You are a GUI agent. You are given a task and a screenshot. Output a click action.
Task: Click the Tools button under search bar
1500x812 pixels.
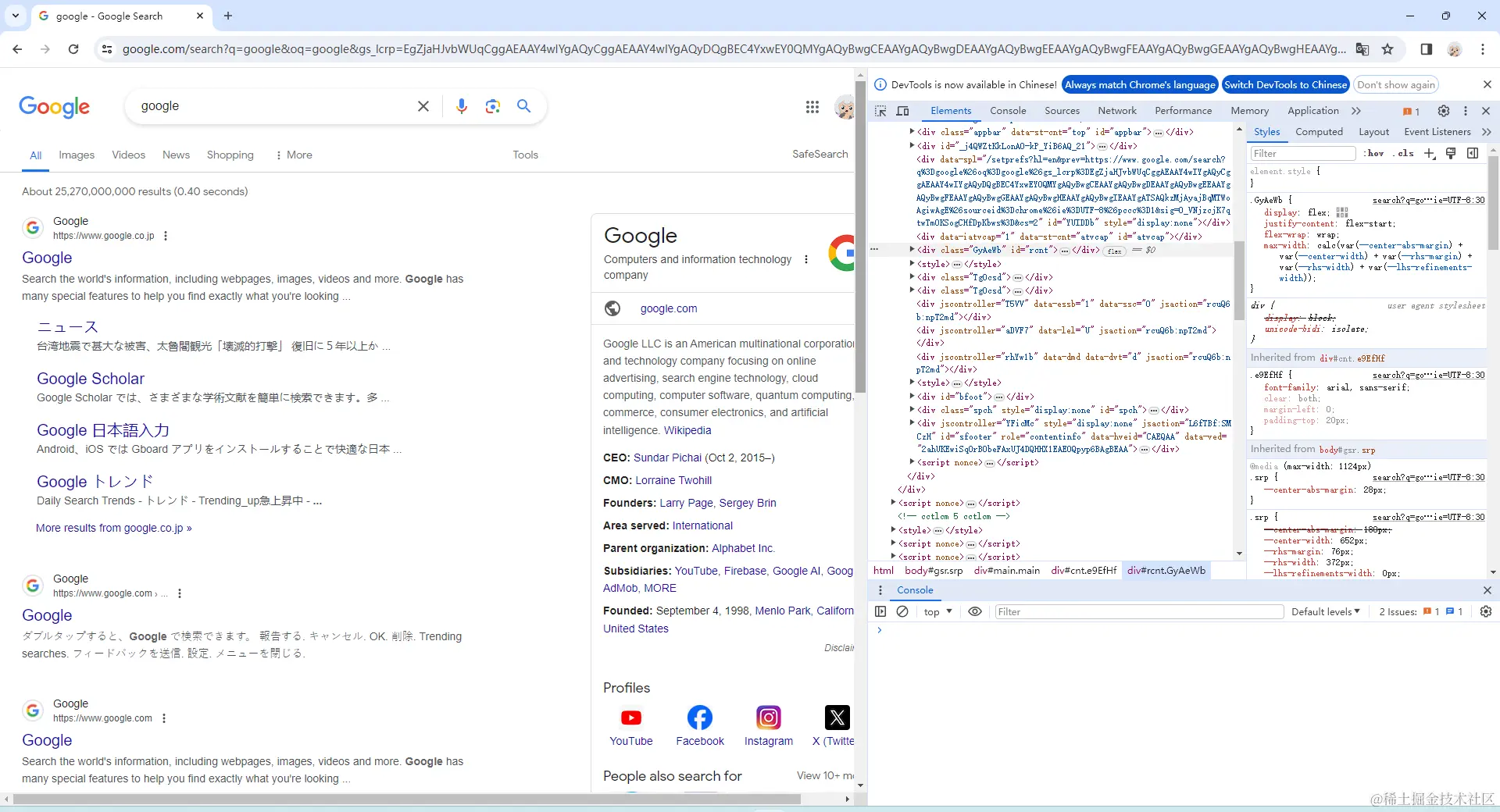[x=525, y=155]
